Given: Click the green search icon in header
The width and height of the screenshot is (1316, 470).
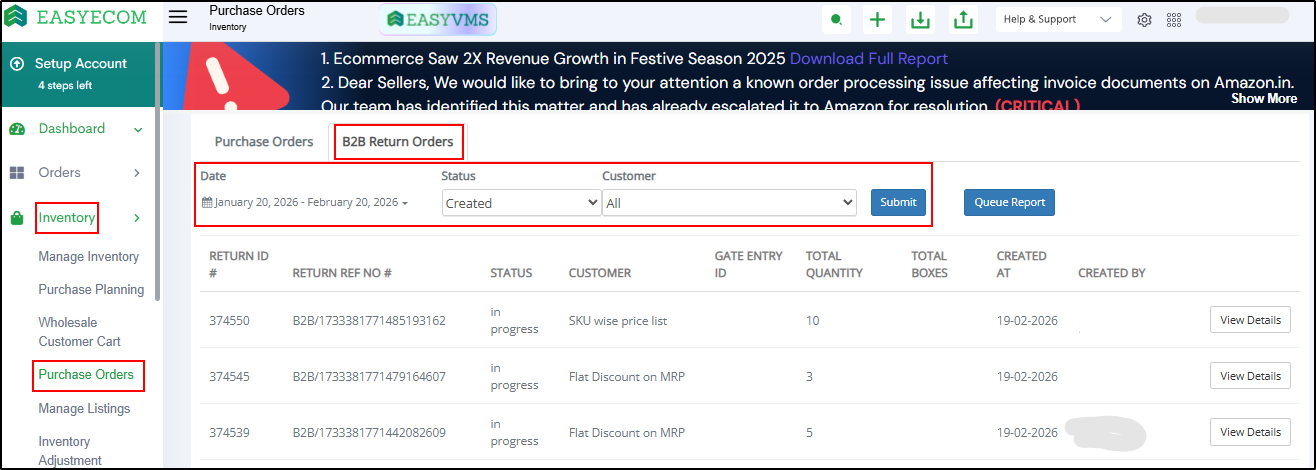Looking at the screenshot, I should coord(836,20).
